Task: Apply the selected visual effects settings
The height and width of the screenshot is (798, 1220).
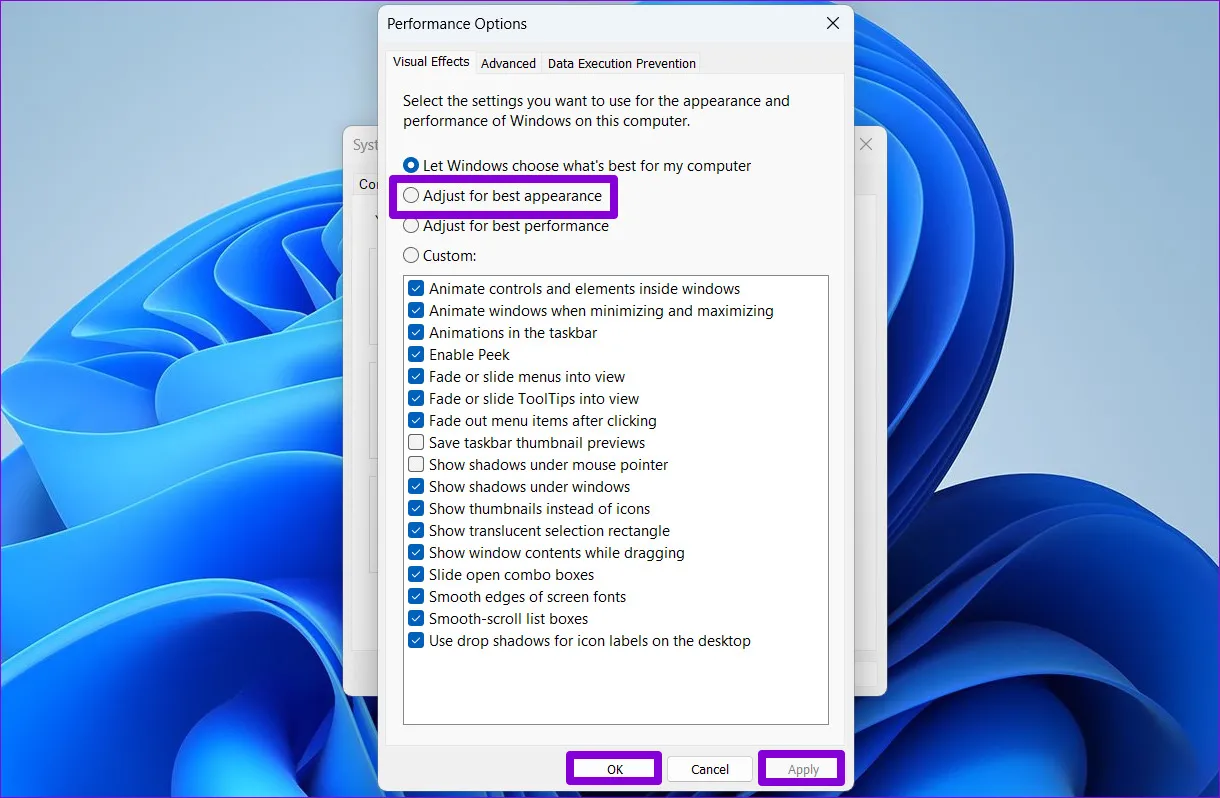Action: [801, 768]
